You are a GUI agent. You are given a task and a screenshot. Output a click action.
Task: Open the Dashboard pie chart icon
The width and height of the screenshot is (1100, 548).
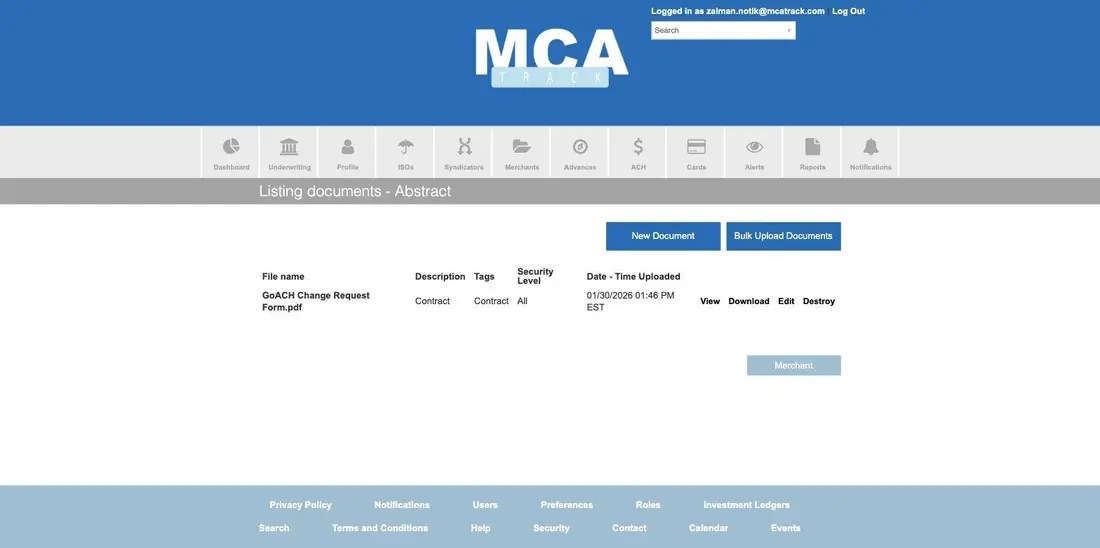[x=231, y=146]
